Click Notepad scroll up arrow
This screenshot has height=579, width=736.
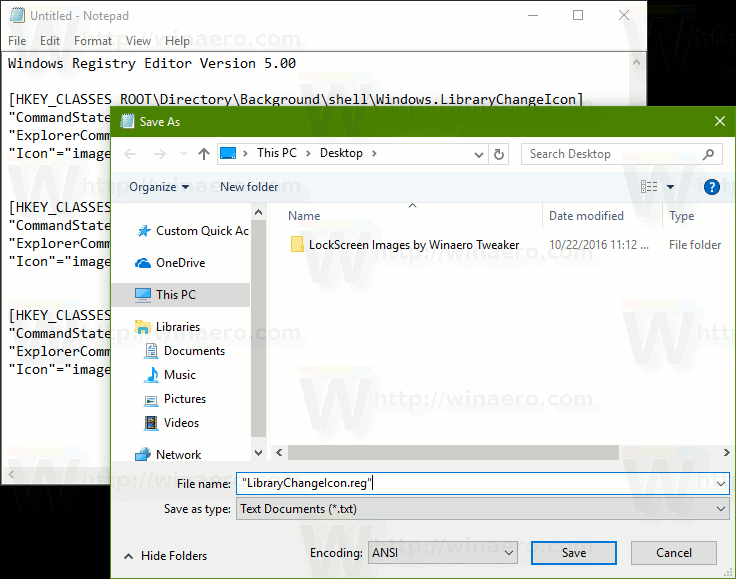coord(636,62)
